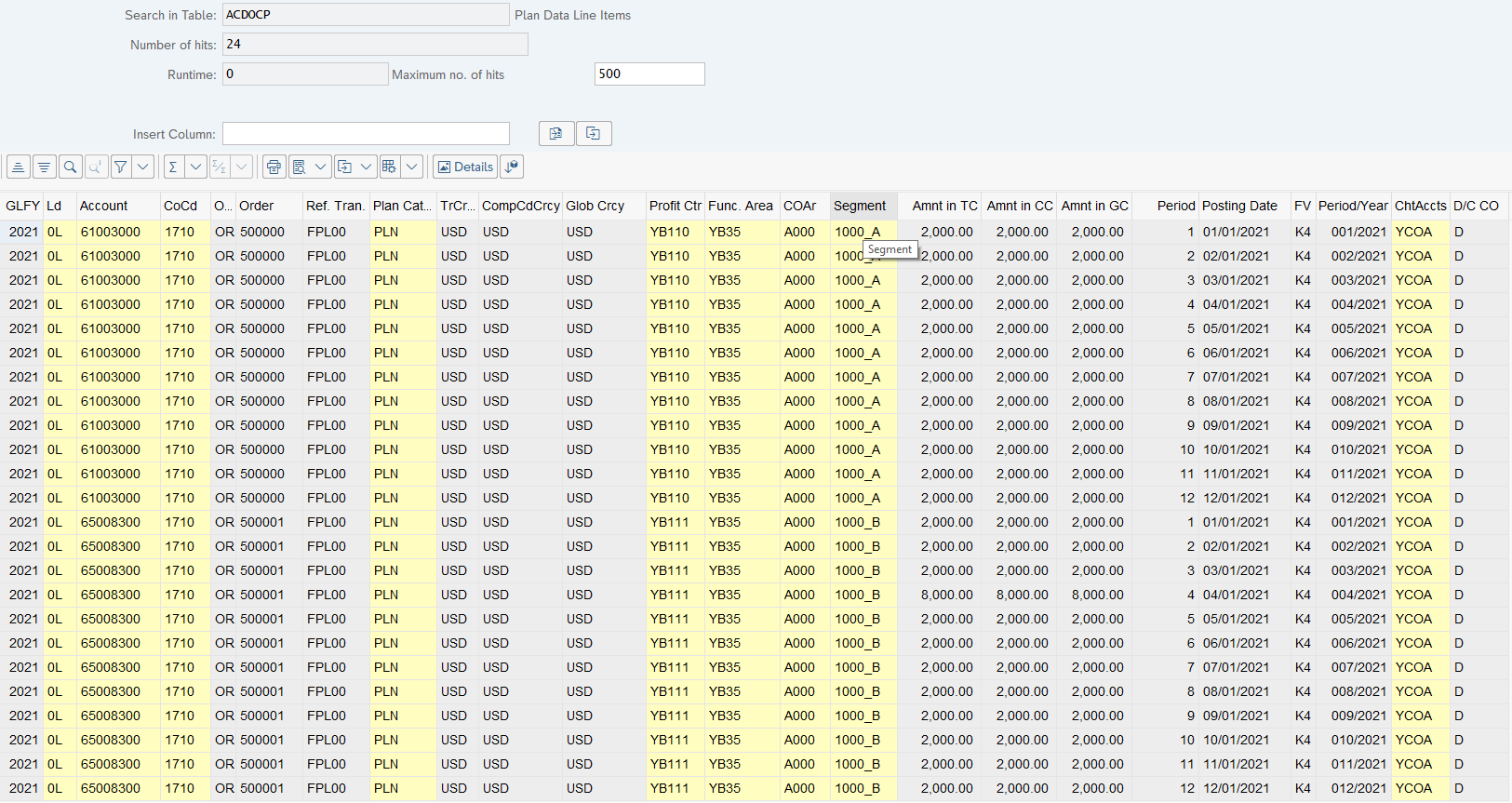1512x803 pixels.
Task: Click the Number of hits field
Action: pyautogui.click(x=375, y=44)
